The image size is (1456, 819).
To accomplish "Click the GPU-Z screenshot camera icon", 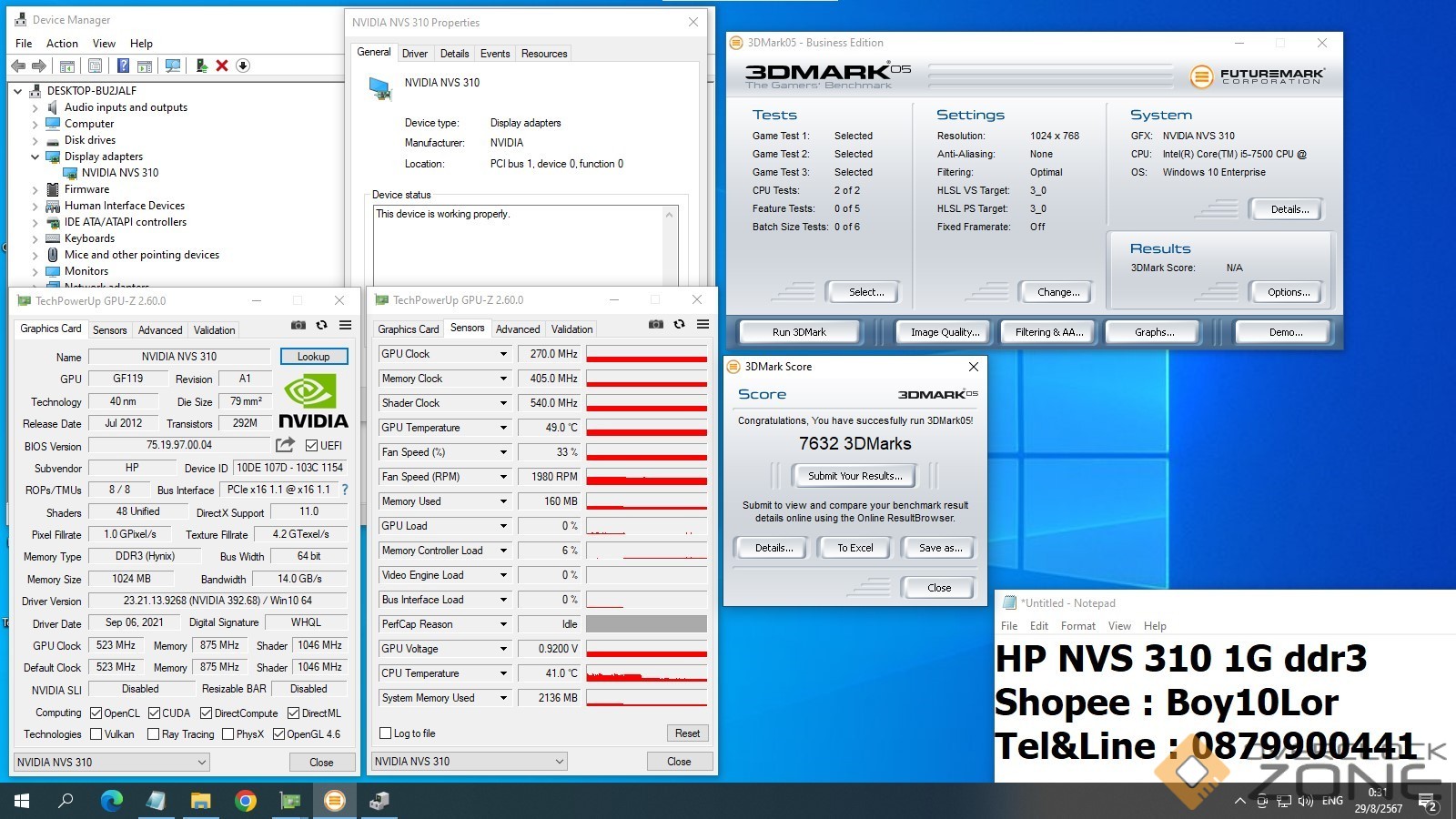I will click(298, 325).
